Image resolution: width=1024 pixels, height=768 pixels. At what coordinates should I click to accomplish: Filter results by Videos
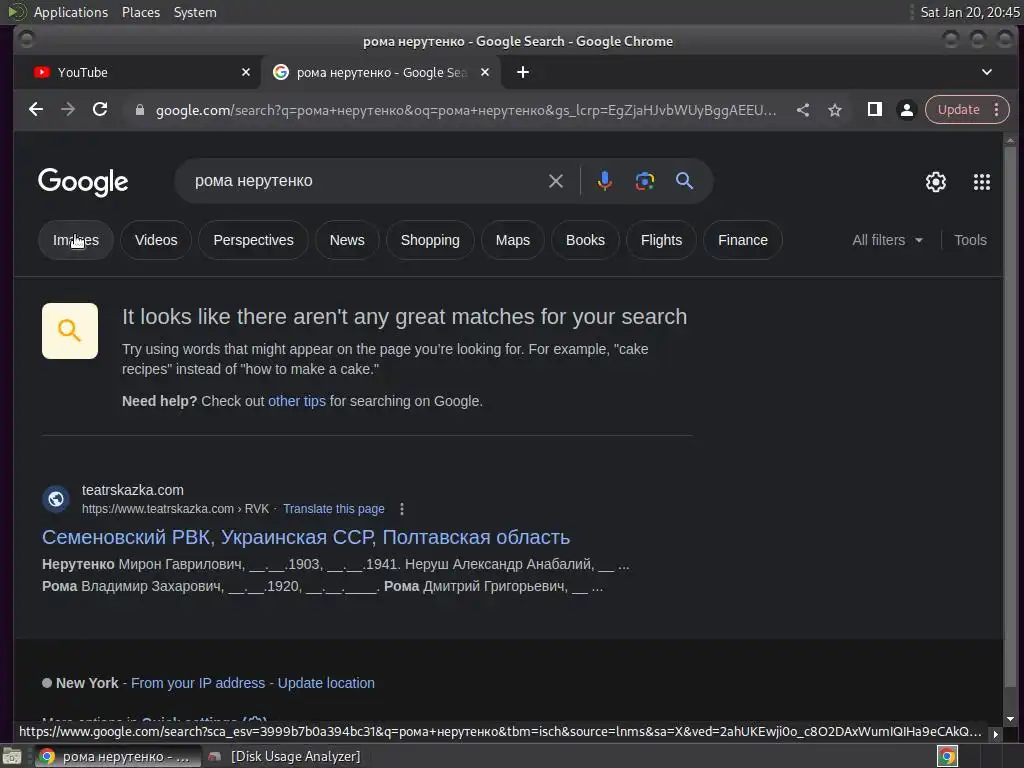(156, 240)
